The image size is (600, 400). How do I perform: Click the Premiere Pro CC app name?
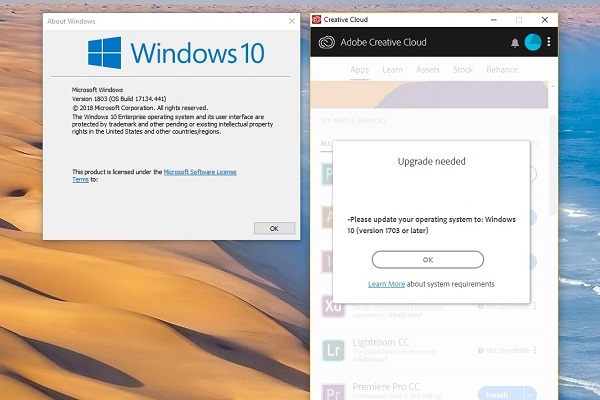point(386,386)
